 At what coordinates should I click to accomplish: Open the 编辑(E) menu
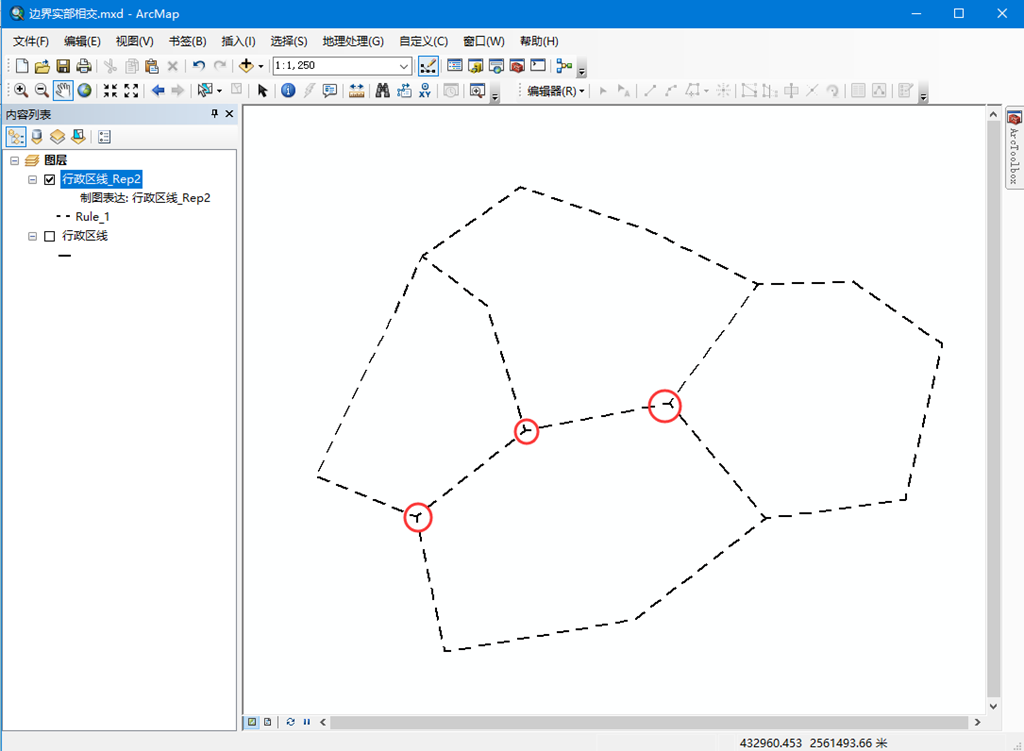tap(82, 41)
